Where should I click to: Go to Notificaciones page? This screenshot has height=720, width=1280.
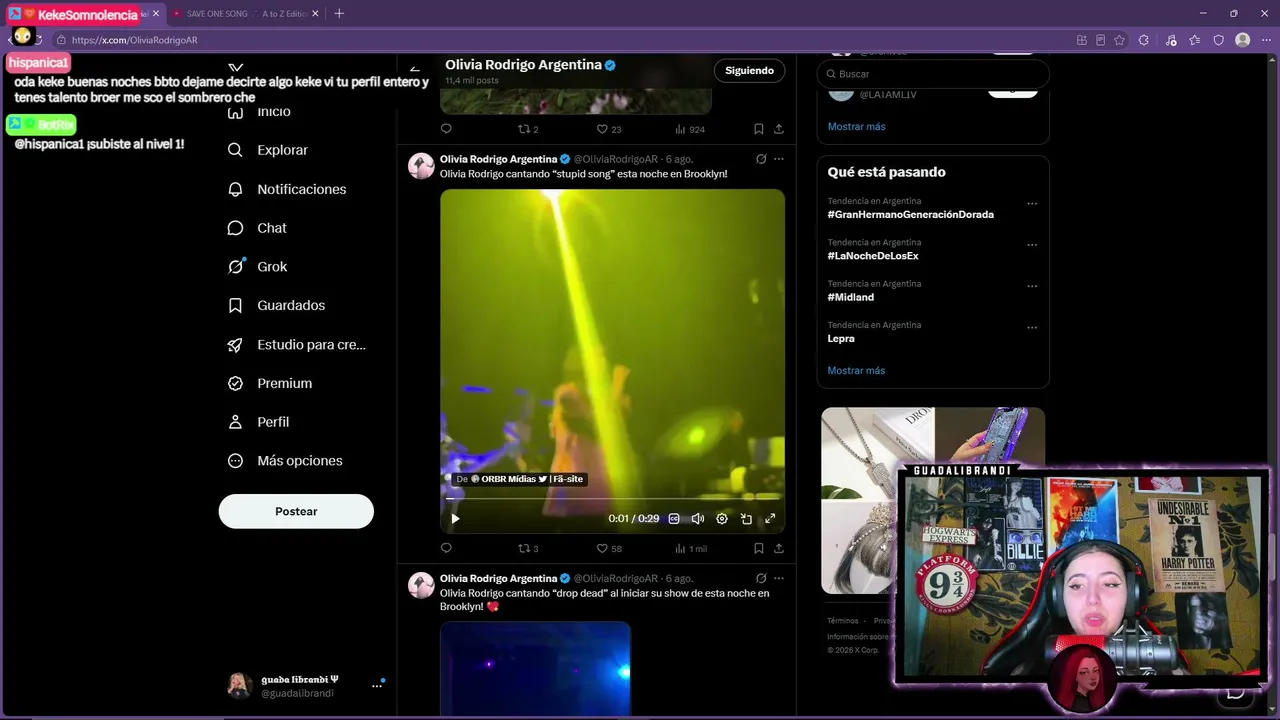click(301, 189)
